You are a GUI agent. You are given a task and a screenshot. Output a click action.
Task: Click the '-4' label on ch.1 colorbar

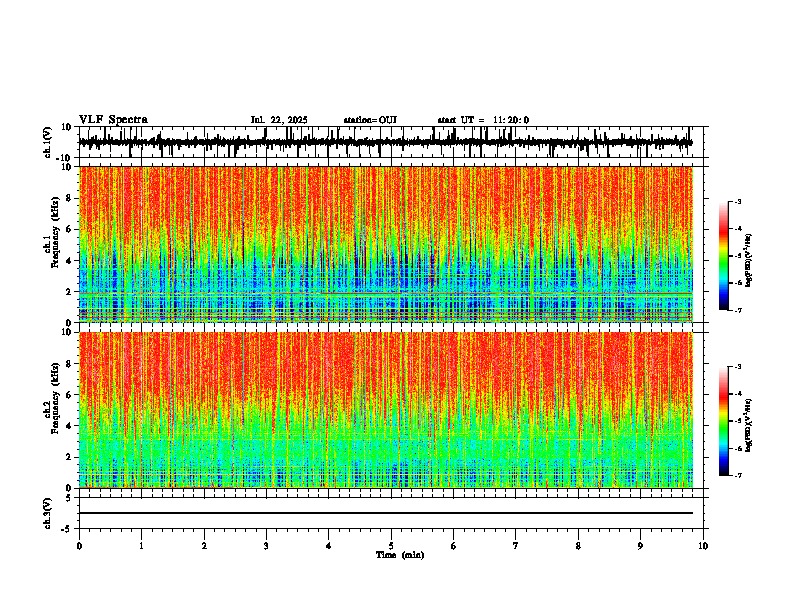point(738,229)
